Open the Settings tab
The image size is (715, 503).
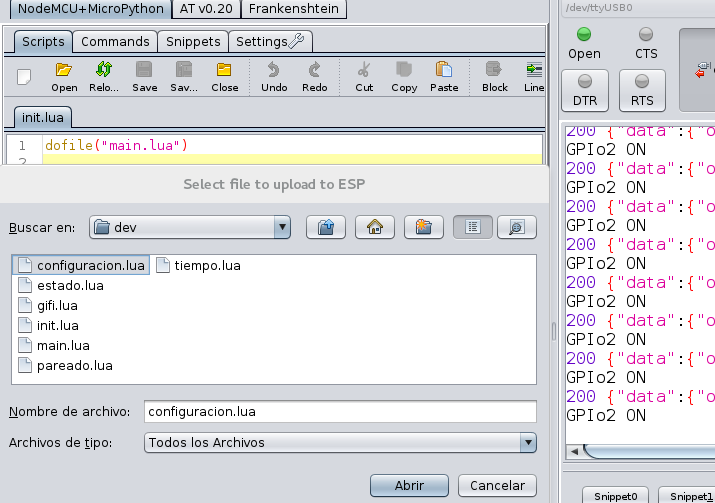pos(270,41)
